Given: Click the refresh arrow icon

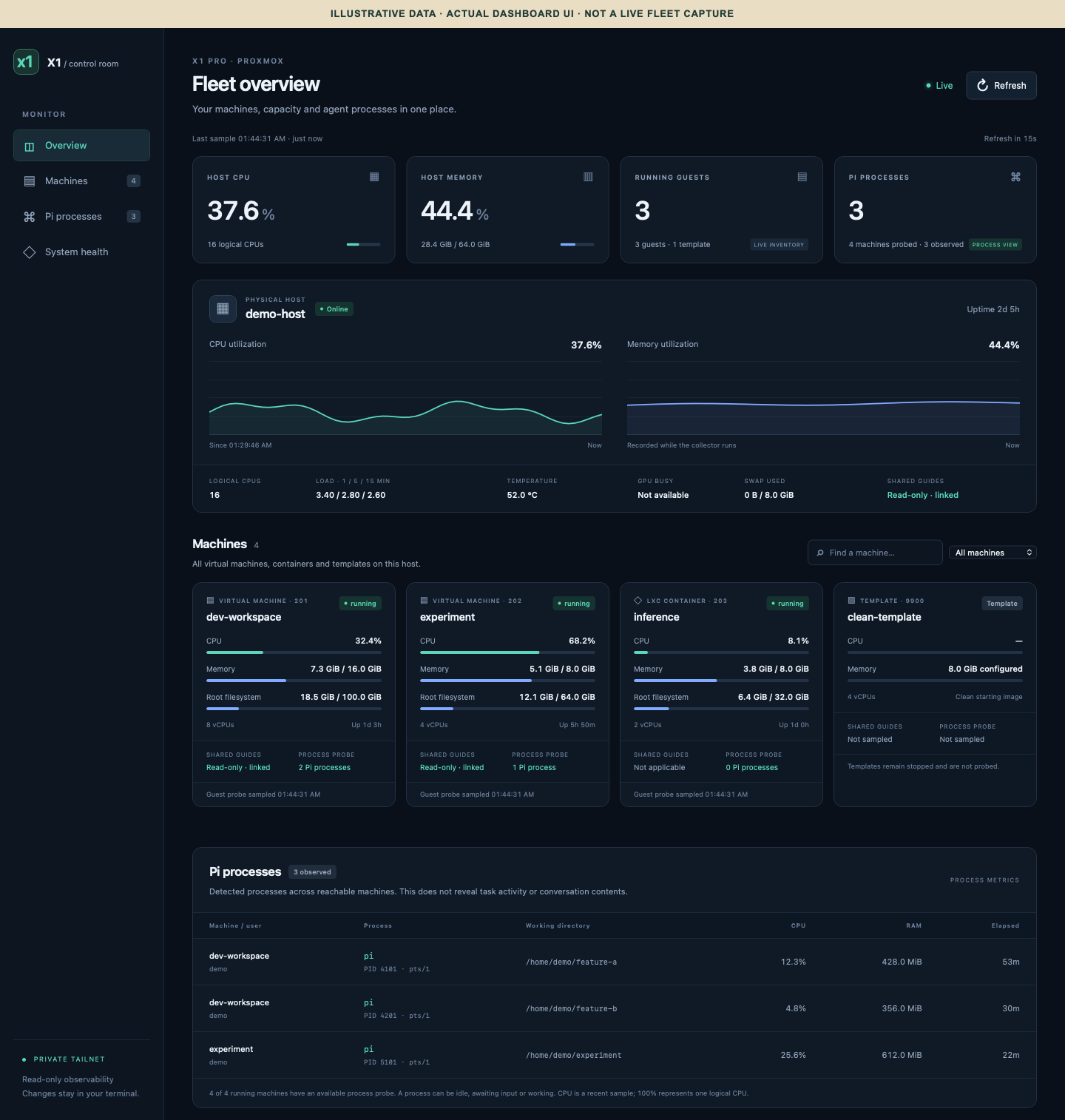Looking at the screenshot, I should pyautogui.click(x=983, y=86).
